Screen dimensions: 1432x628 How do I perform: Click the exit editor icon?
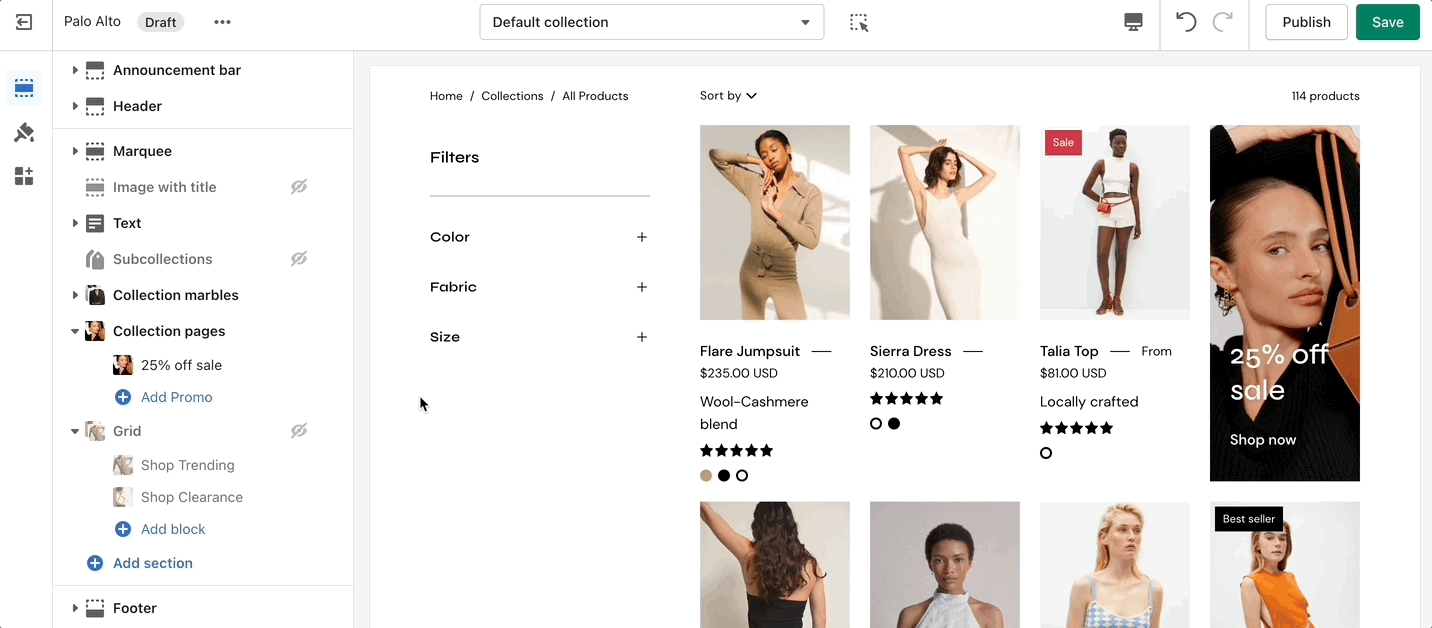point(24,22)
